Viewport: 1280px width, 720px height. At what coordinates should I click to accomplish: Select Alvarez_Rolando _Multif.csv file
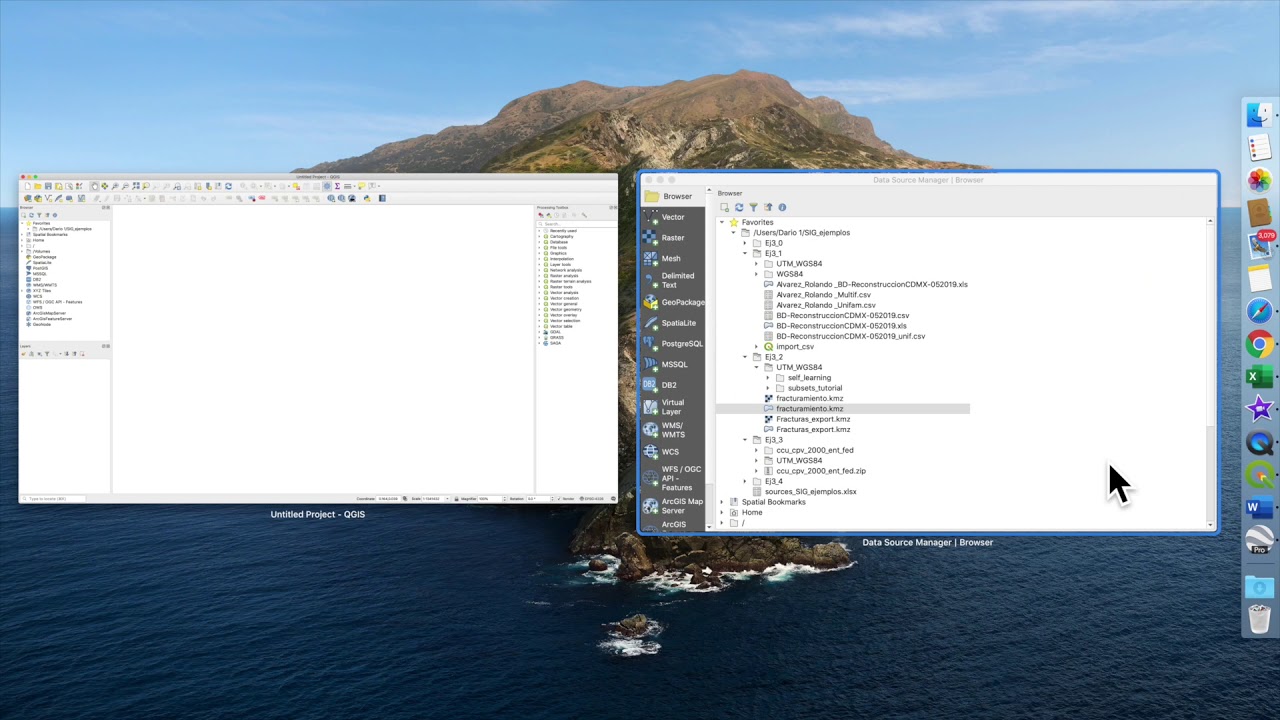pyautogui.click(x=823, y=295)
